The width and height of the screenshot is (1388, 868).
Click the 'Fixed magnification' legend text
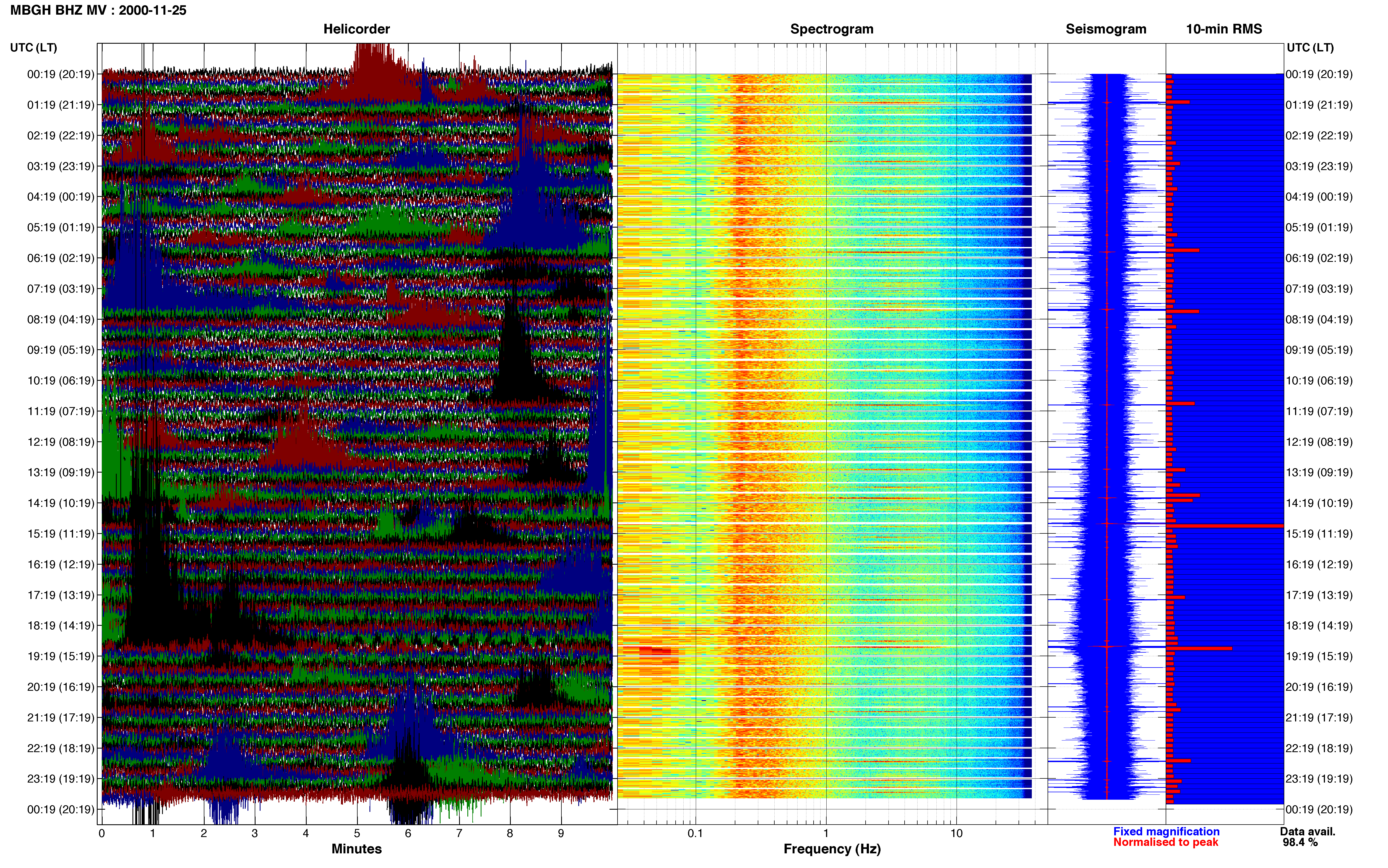1166,831
